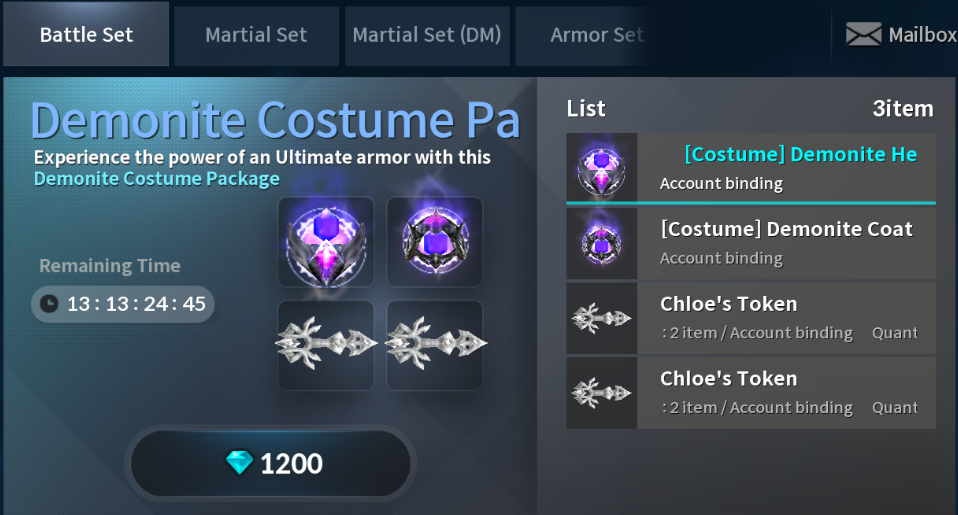Viewport: 958px width, 515px height.
Task: Click the cyan diamond currency icon
Action: click(239, 463)
